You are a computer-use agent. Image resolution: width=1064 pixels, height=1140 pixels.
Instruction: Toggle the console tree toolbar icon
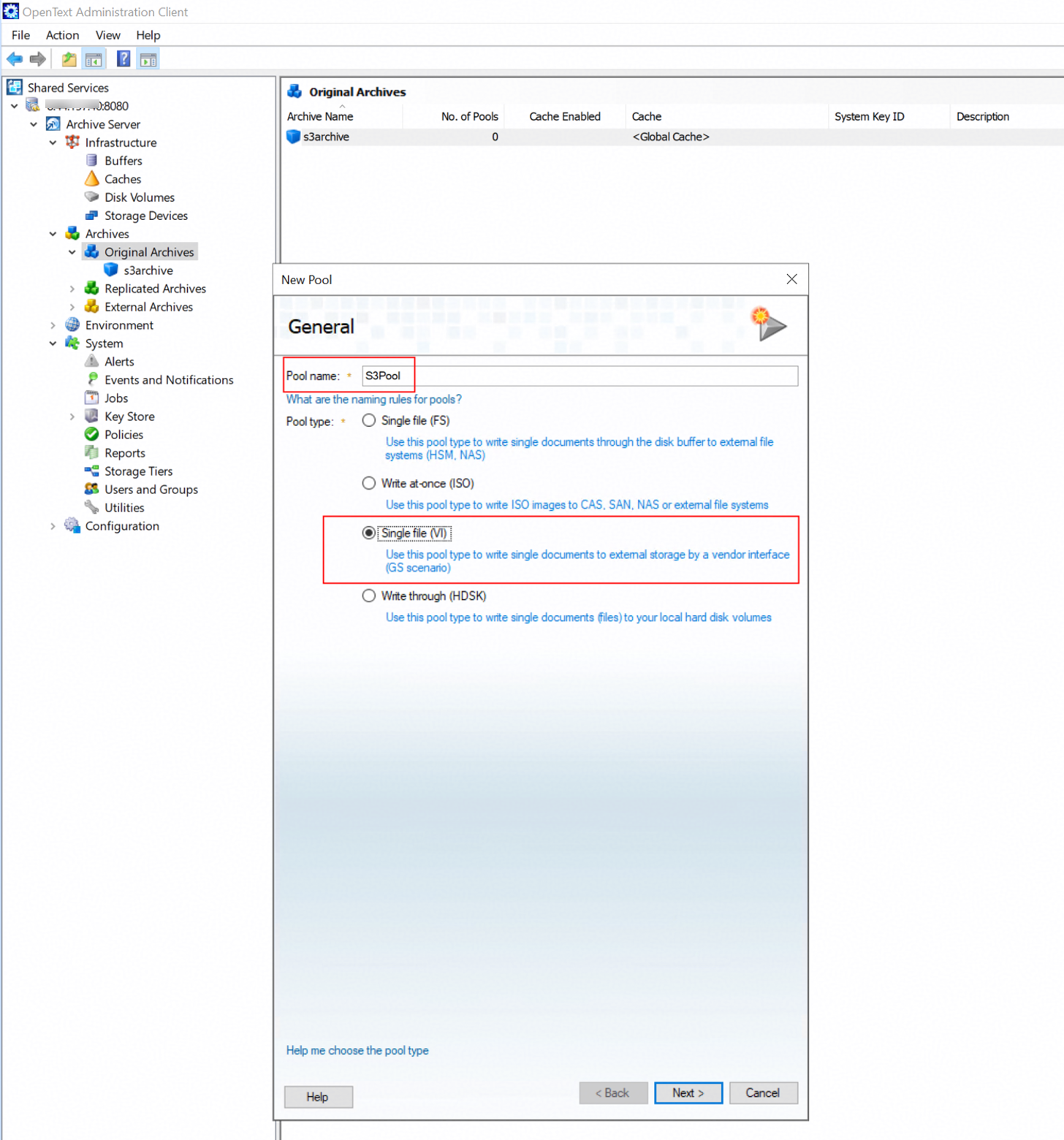(94, 59)
